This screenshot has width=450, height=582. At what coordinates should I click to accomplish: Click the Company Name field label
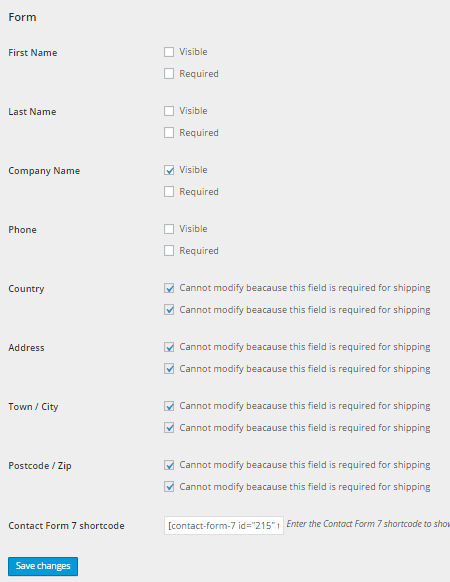[x=44, y=171]
